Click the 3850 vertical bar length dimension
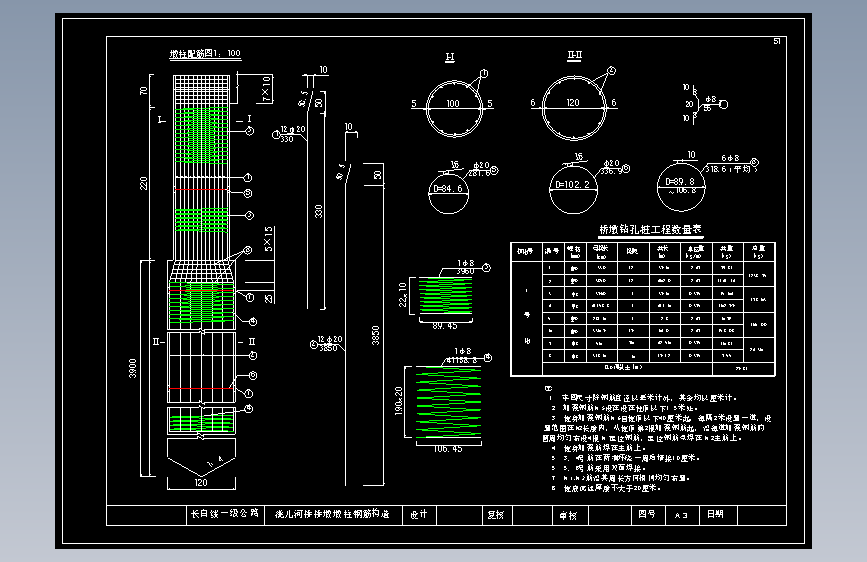 click(x=375, y=335)
